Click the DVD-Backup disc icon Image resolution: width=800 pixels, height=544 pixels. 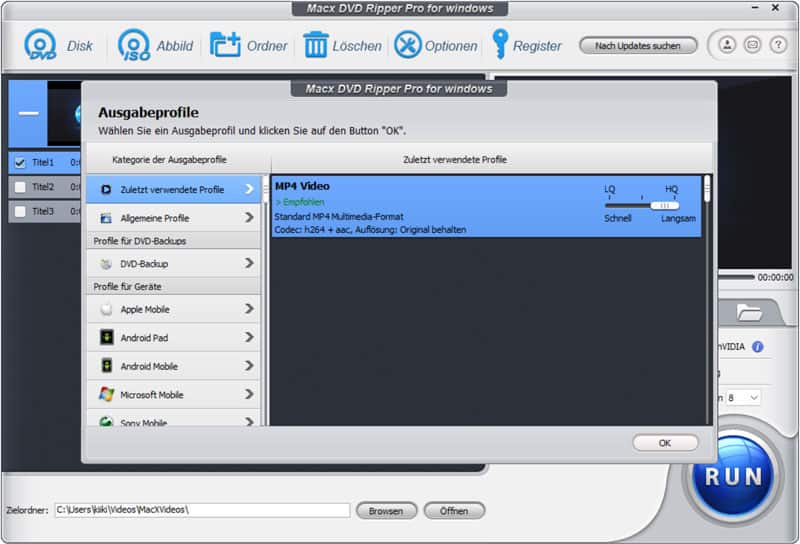pos(106,264)
